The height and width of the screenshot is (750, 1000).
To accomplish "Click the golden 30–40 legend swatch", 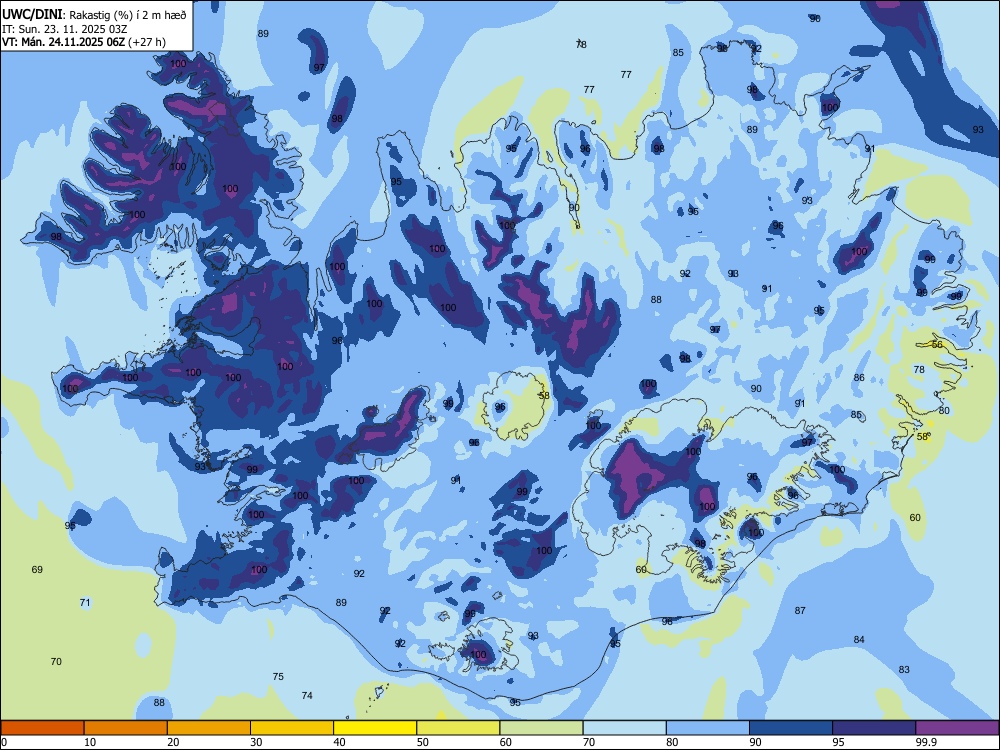I will pyautogui.click(x=292, y=728).
